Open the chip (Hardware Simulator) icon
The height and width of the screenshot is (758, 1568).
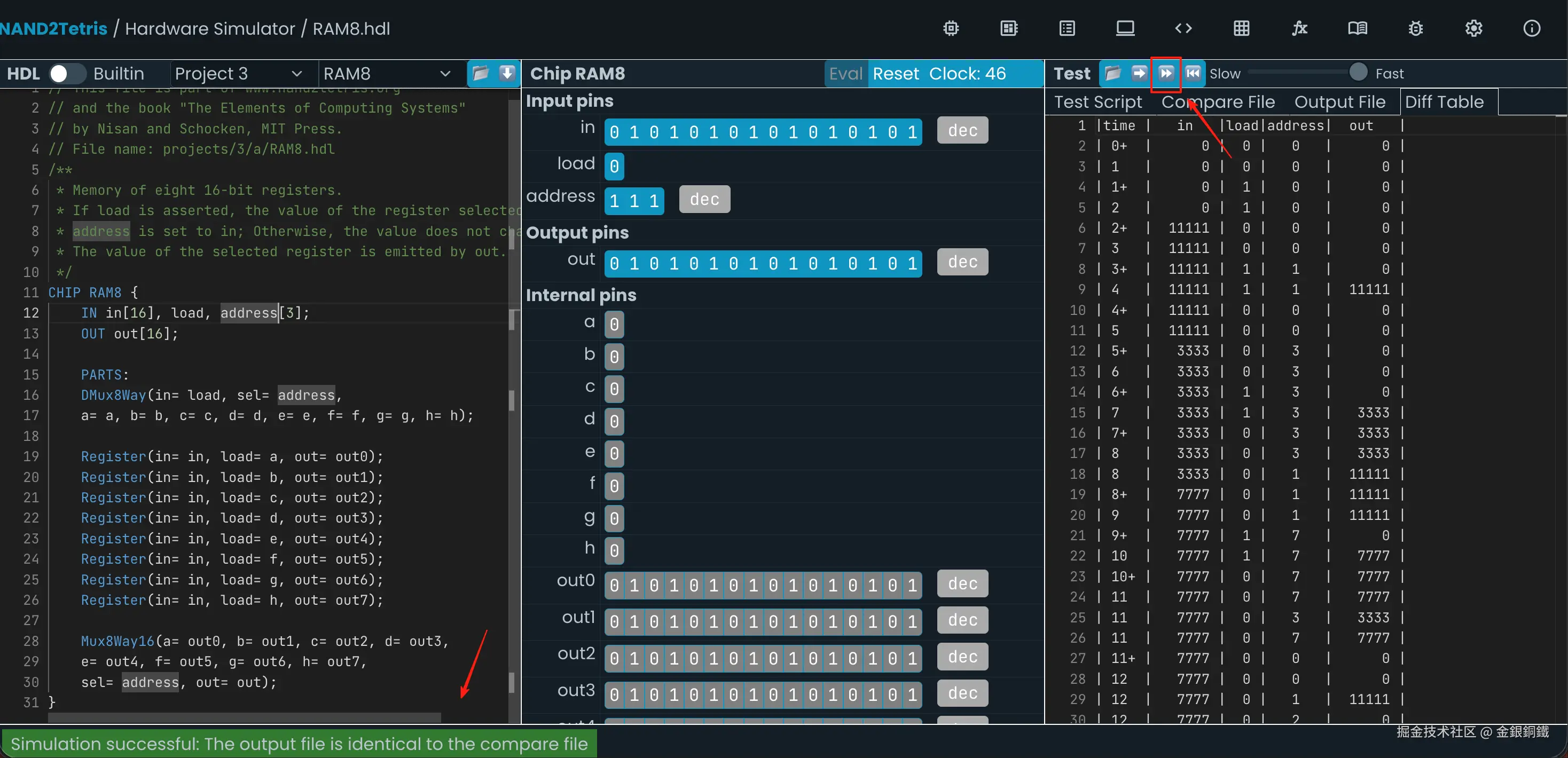951,28
